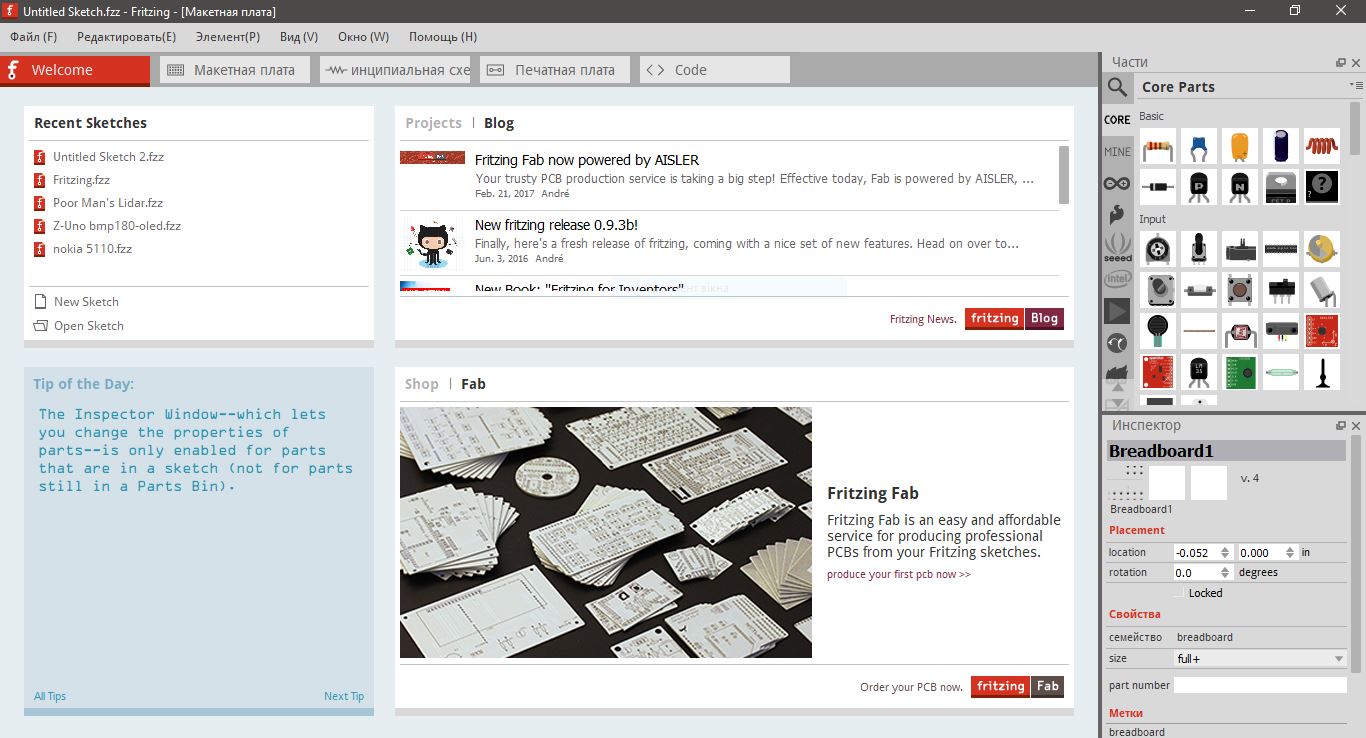Open the MINE parts bin
Image resolution: width=1366 pixels, height=738 pixels.
tap(1117, 152)
